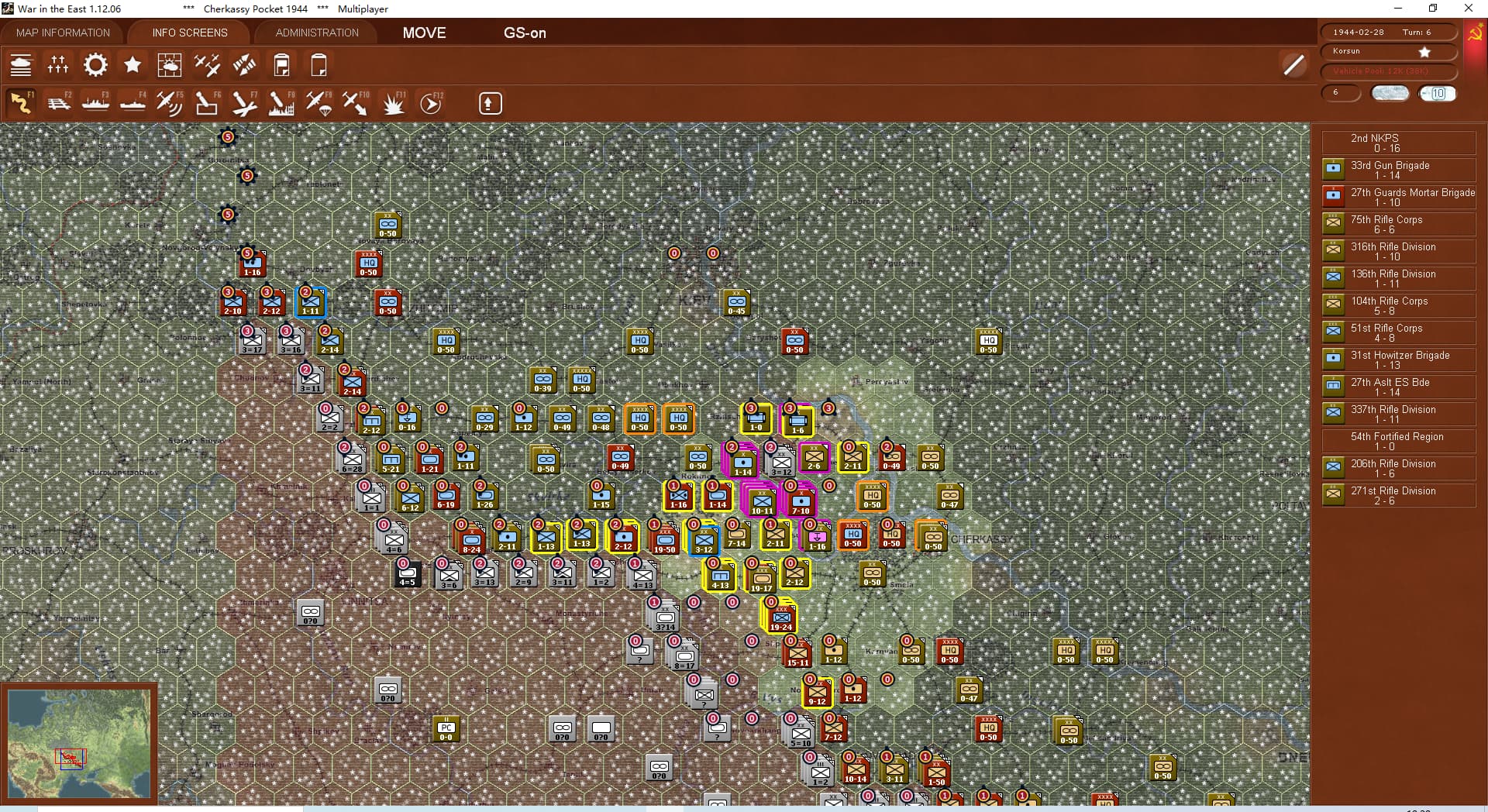Click the field showing 6 below Vehicle Pool
The width and height of the screenshot is (1488, 812).
pyautogui.click(x=1342, y=93)
